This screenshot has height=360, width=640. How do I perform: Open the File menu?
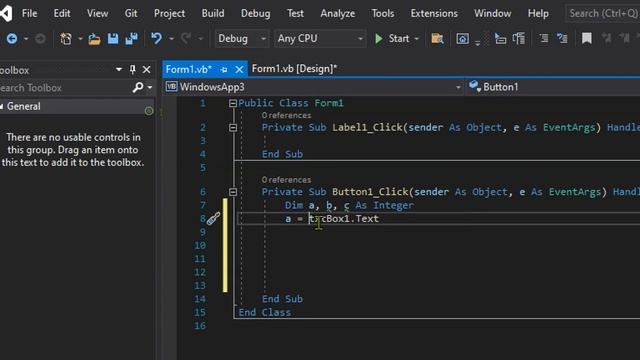[29, 13]
